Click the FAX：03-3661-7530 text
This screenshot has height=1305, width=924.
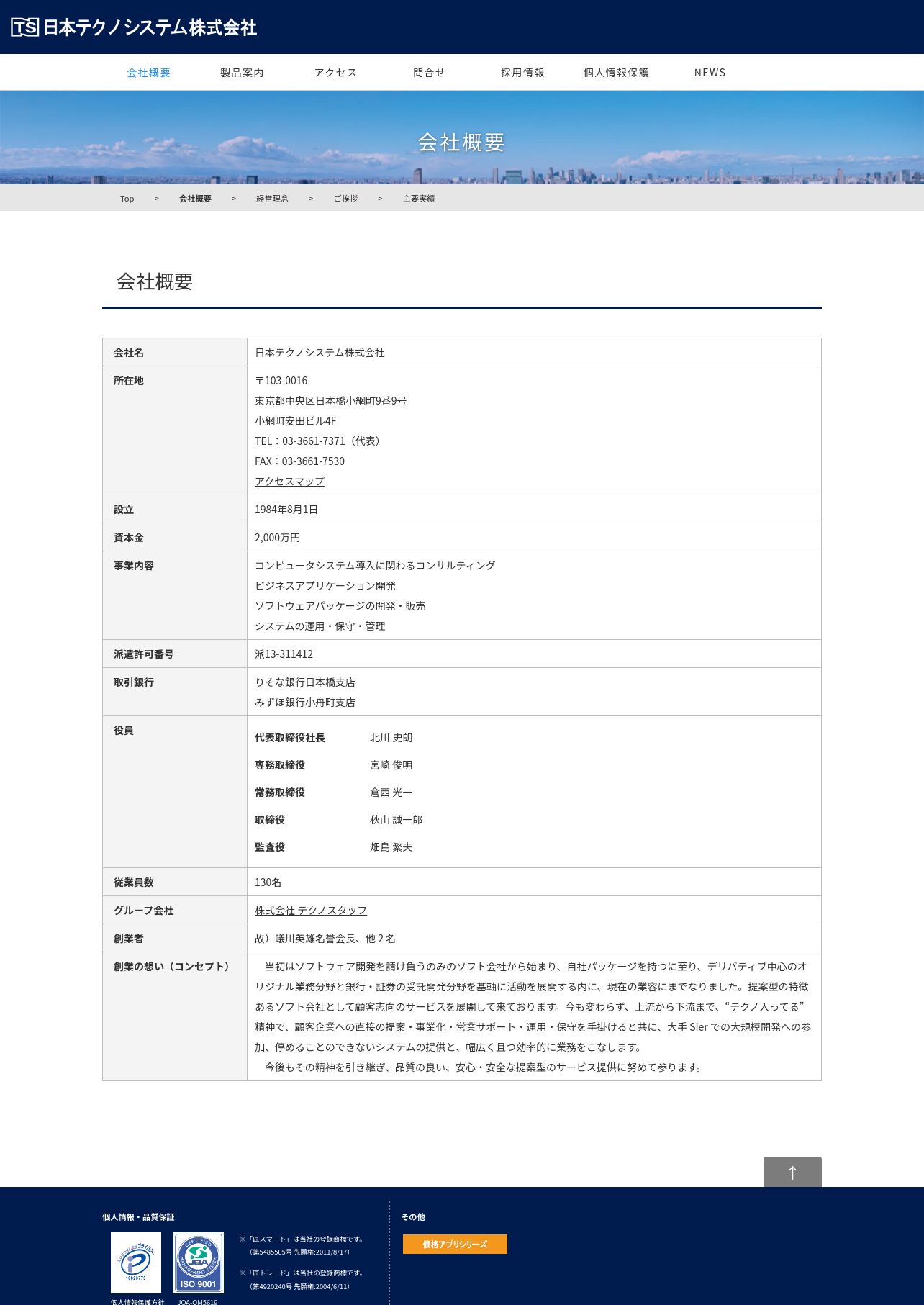[299, 461]
